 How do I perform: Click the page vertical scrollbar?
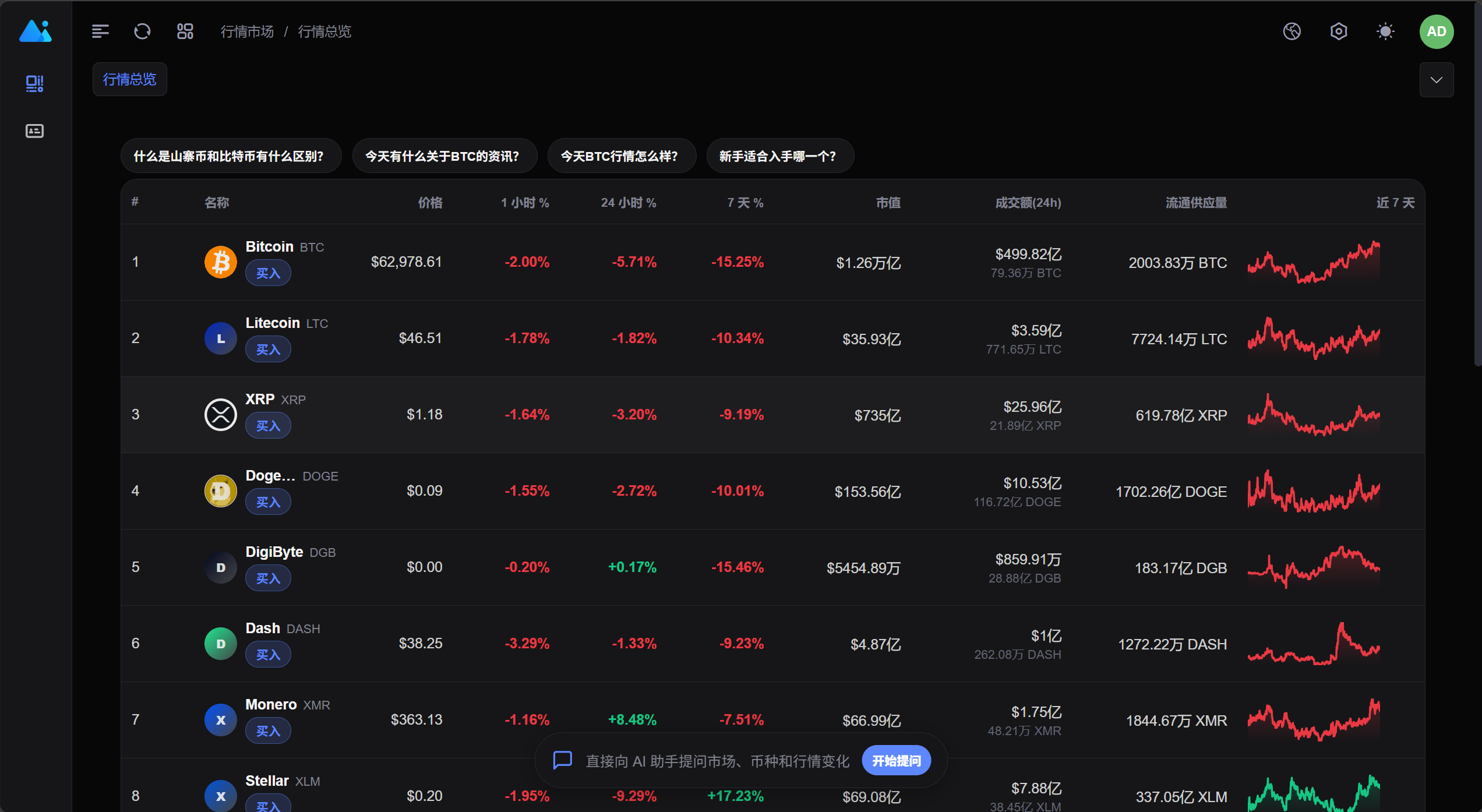(1477, 183)
